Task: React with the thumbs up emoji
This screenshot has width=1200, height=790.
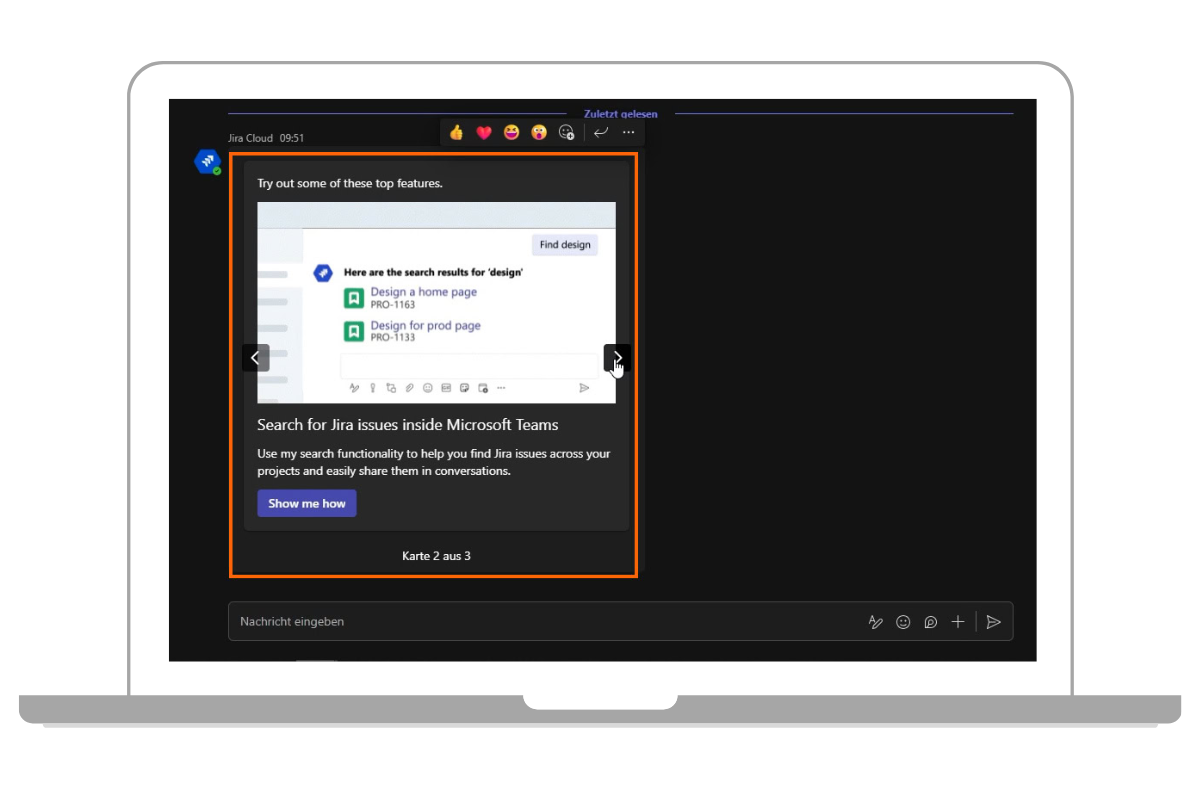Action: [x=456, y=132]
